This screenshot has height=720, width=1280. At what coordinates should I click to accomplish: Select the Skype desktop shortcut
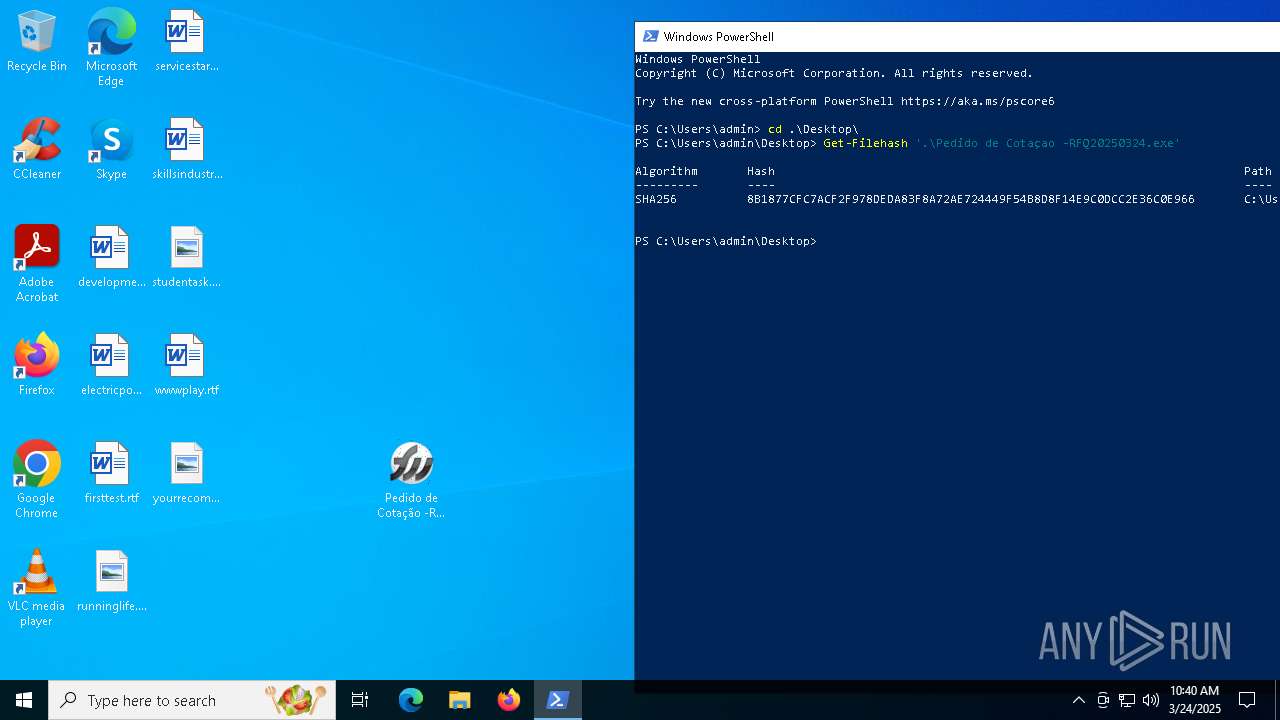click(111, 150)
